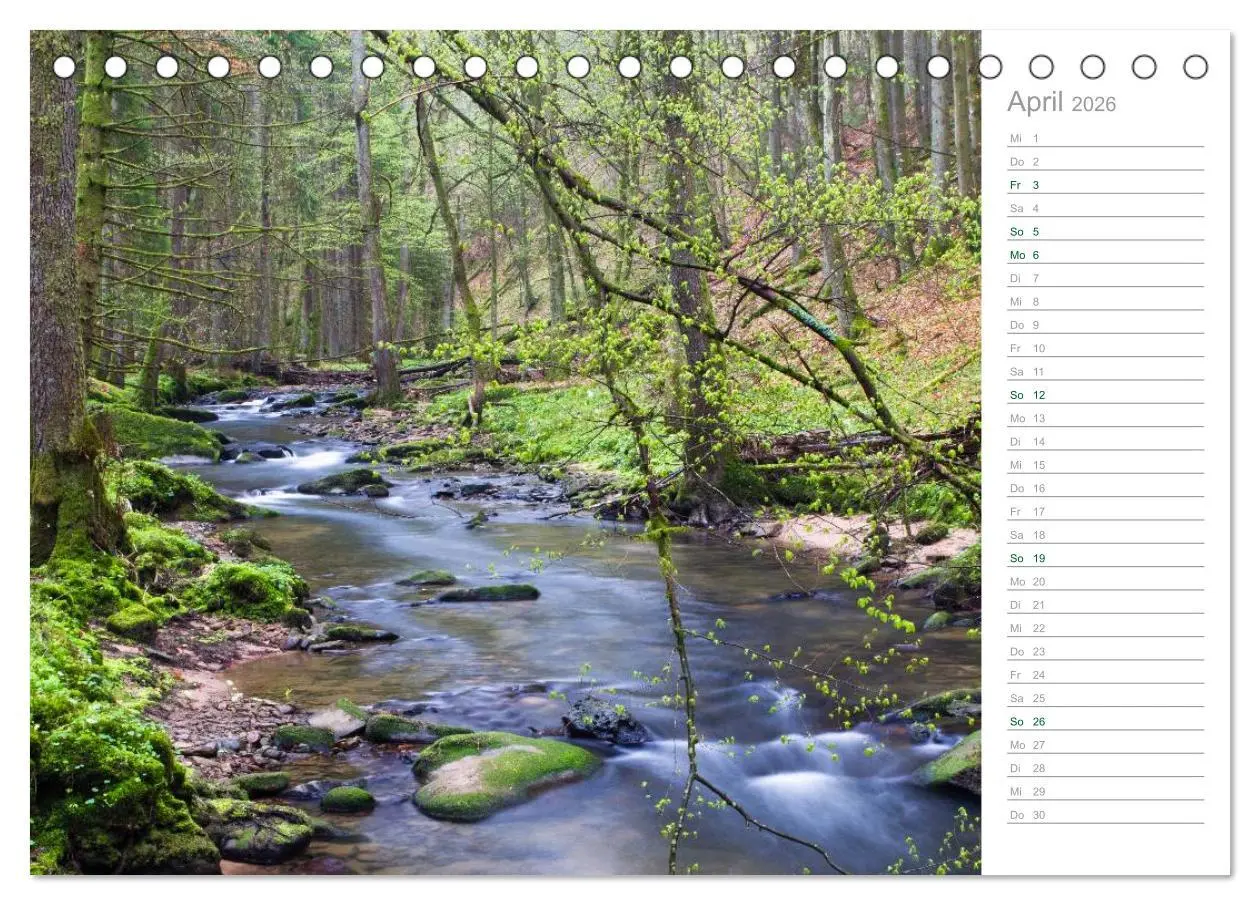This screenshot has height=905, width=1260.
Task: Click the 'So 19' Sunday row
Action: 1105,557
